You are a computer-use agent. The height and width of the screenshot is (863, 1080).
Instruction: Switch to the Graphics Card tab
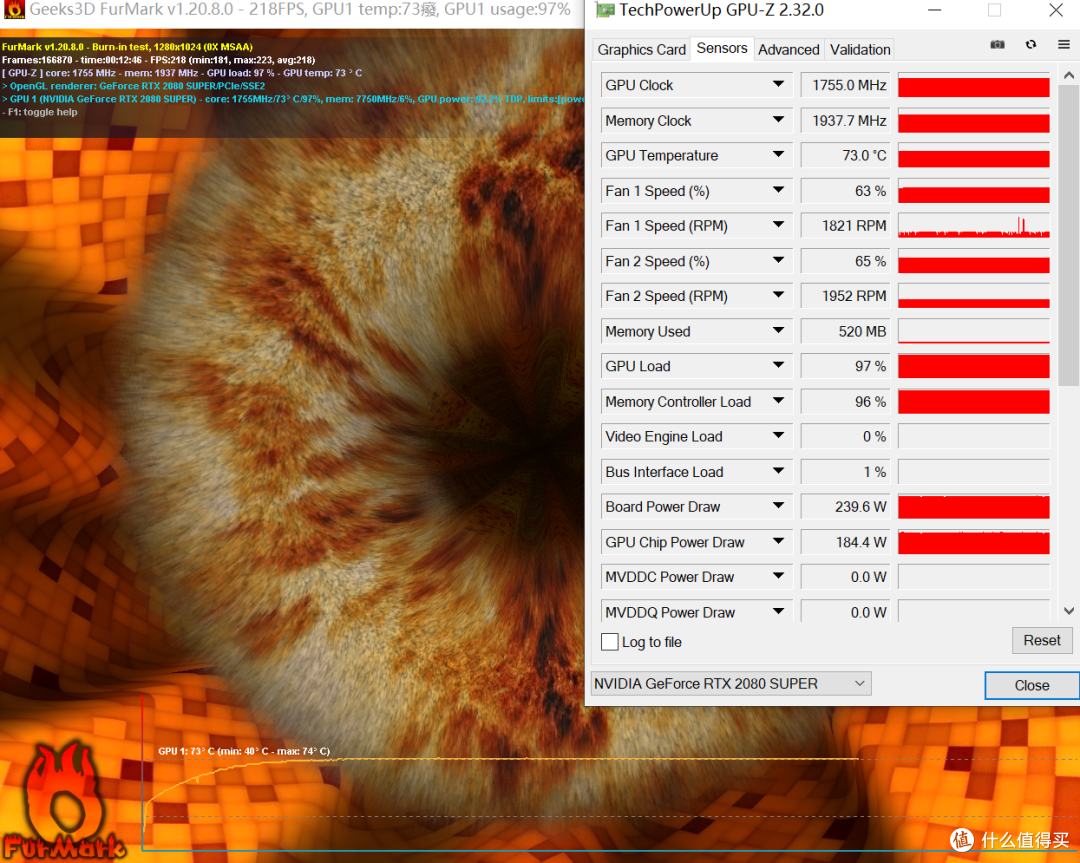tap(641, 50)
